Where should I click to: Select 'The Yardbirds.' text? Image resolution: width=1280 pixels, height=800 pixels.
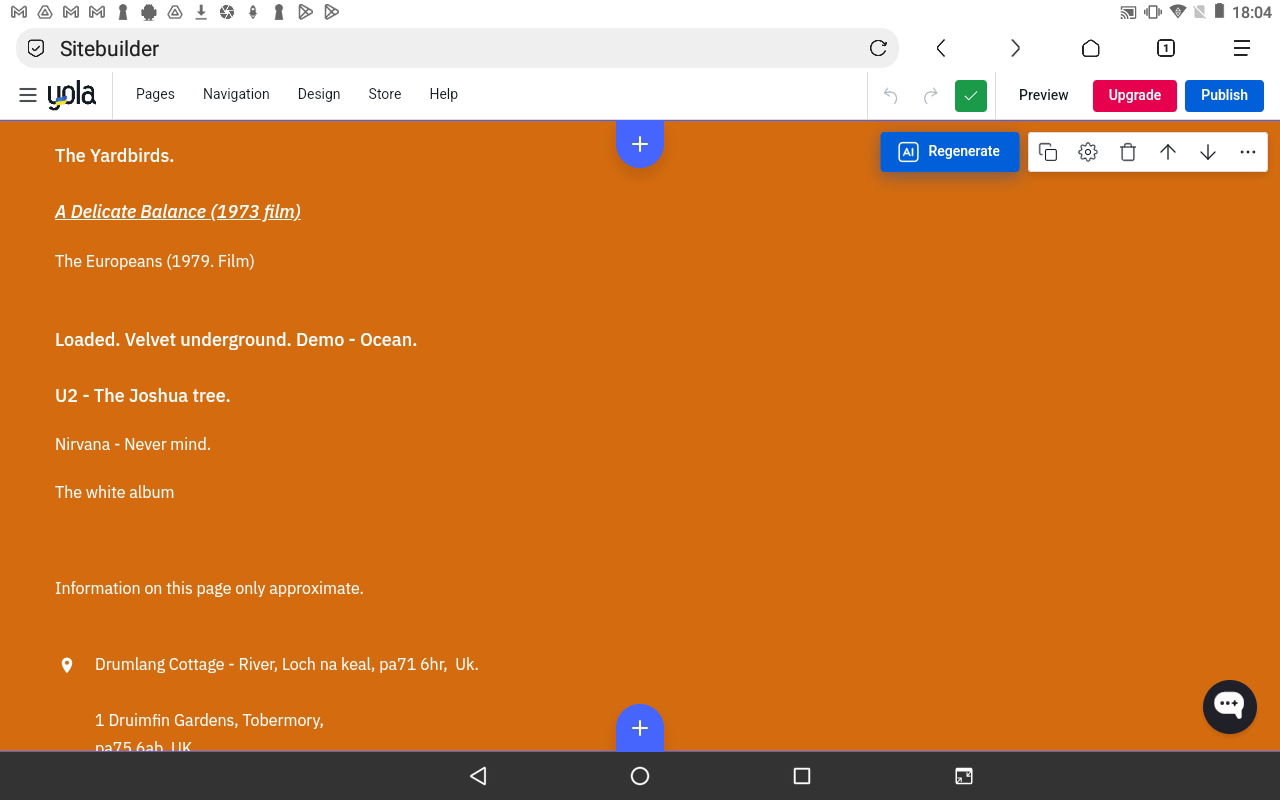(114, 155)
